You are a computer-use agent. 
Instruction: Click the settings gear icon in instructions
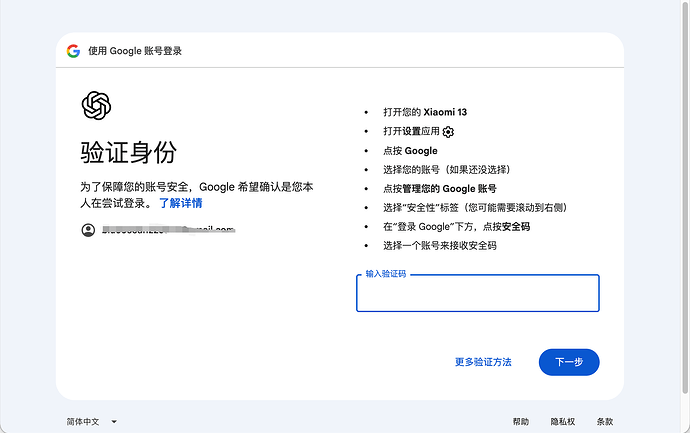(448, 132)
